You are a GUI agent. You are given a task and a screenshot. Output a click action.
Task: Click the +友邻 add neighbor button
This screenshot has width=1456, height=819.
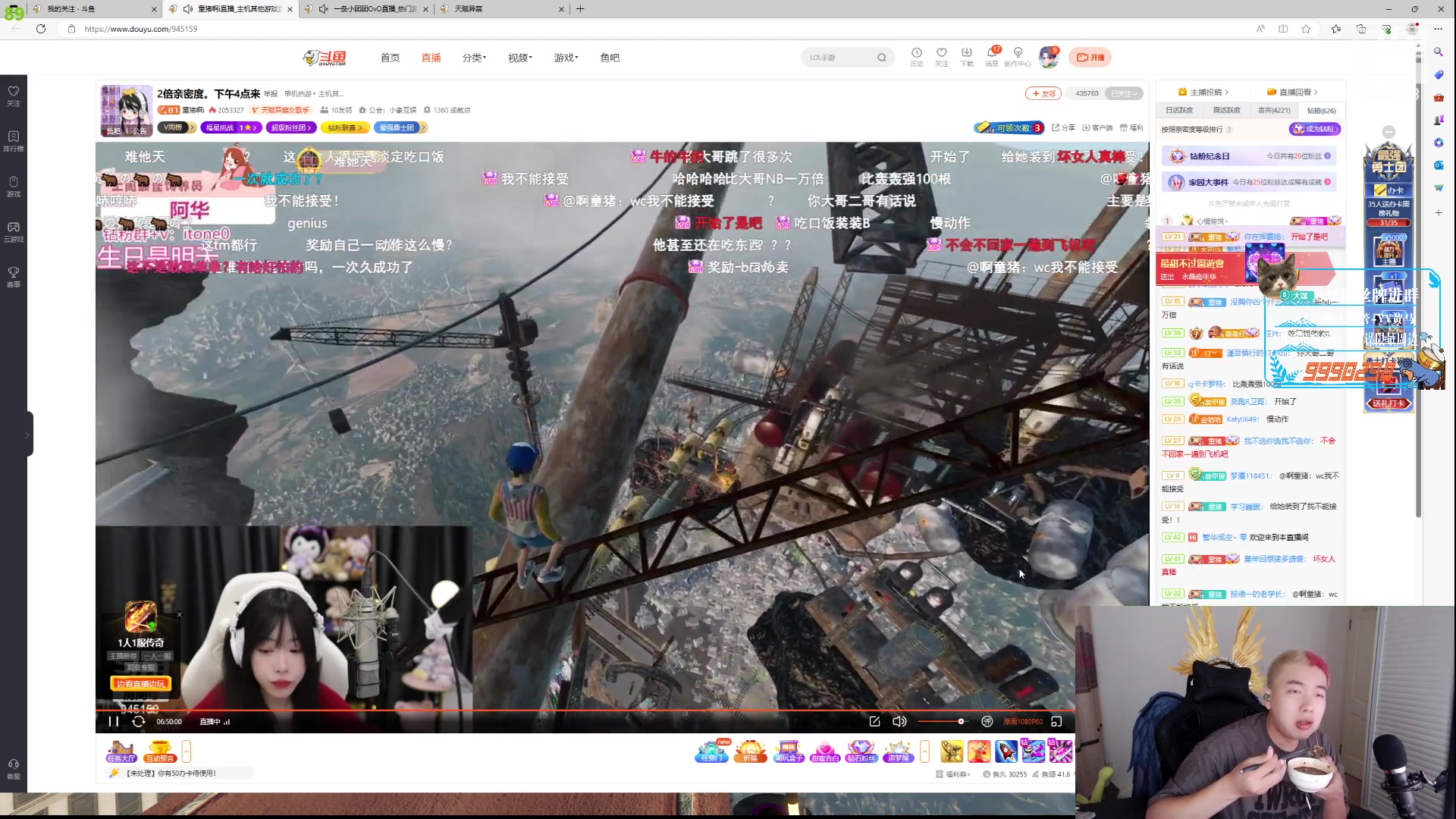(1043, 93)
